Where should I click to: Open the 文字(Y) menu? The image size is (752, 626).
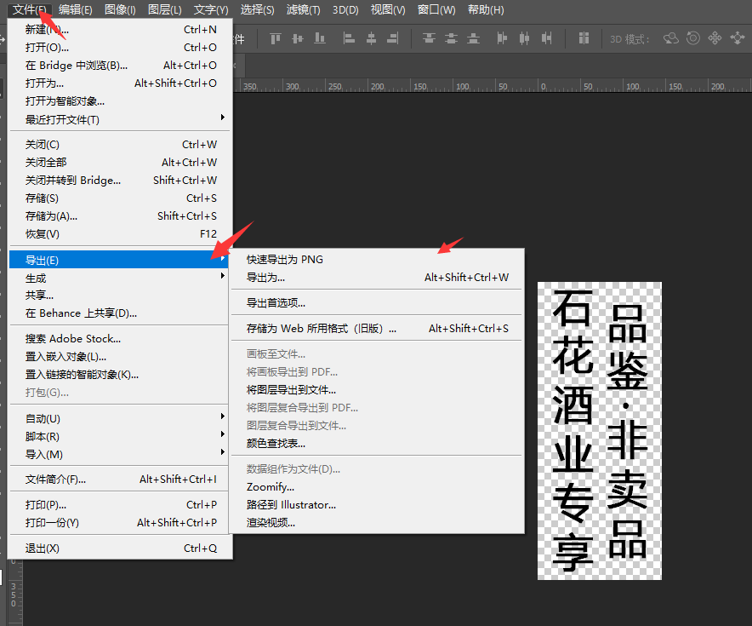tap(211, 10)
